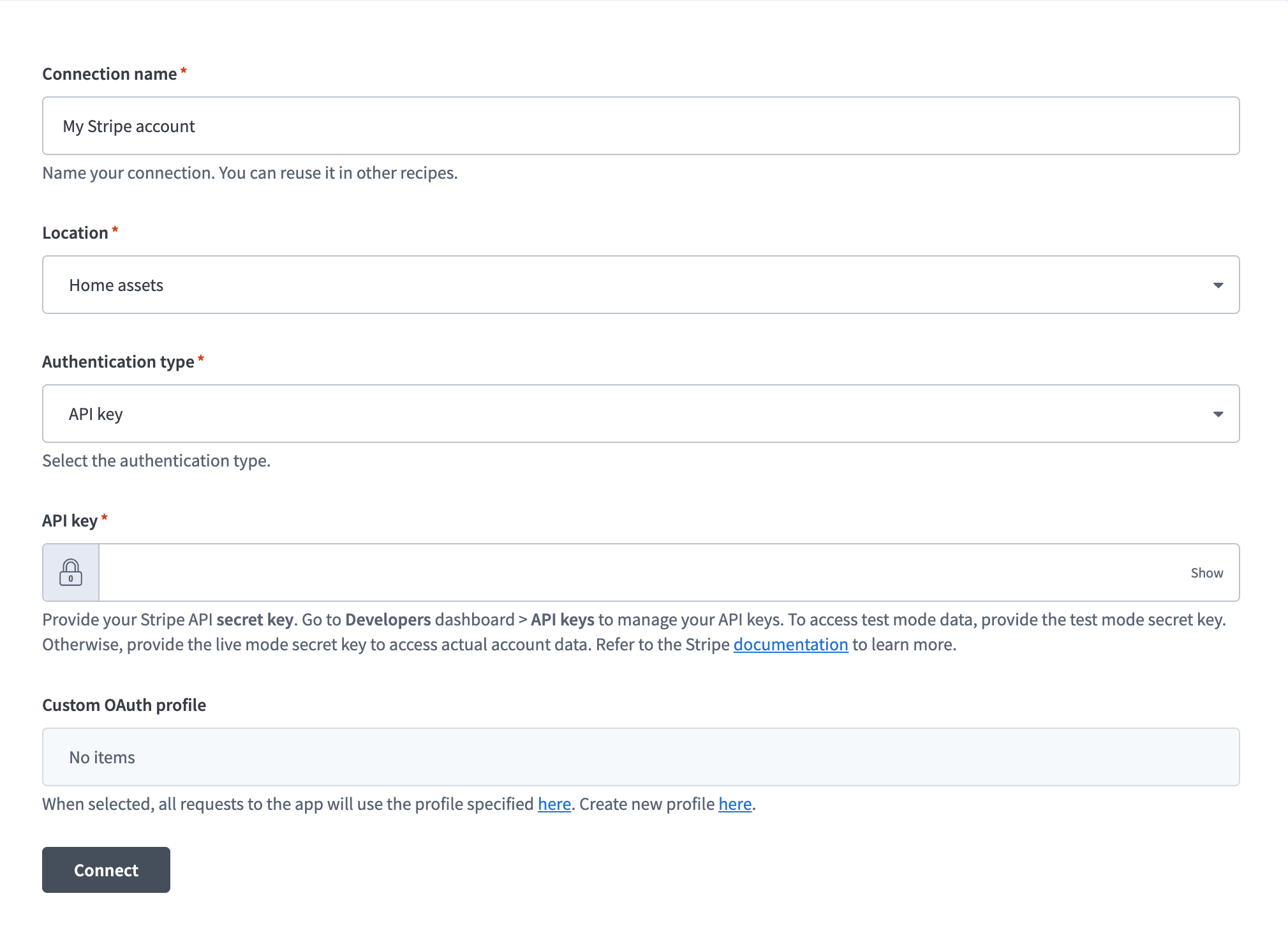Click the API key field label
This screenshot has height=942, width=1288.
[70, 521]
